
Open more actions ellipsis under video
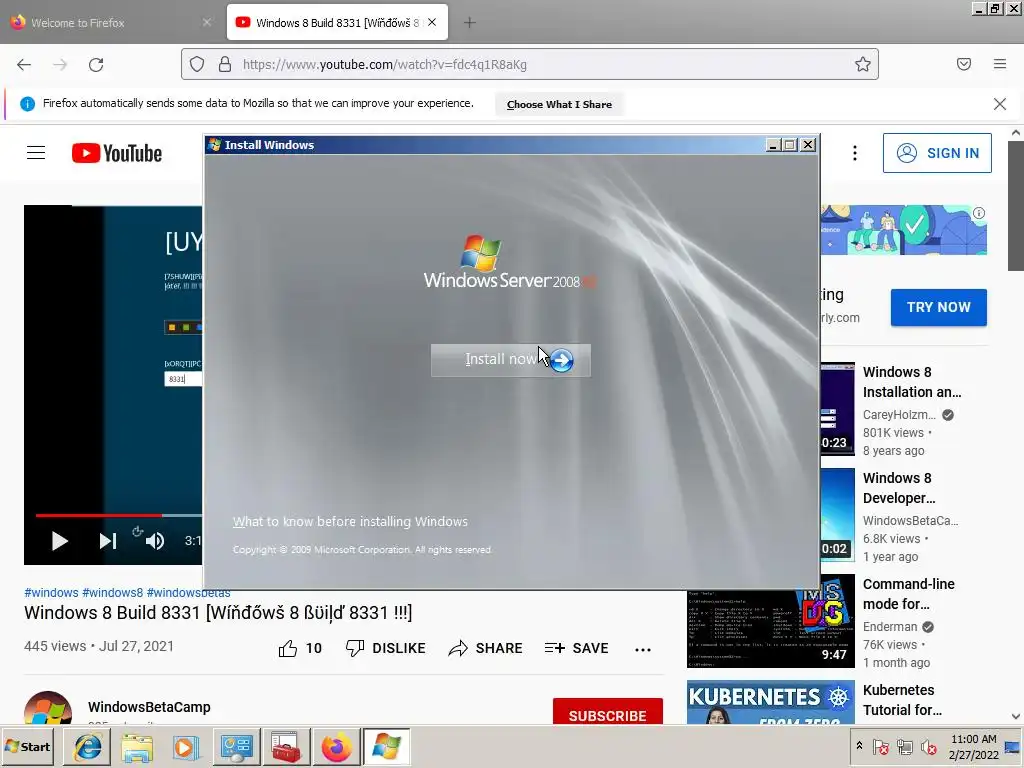point(643,649)
